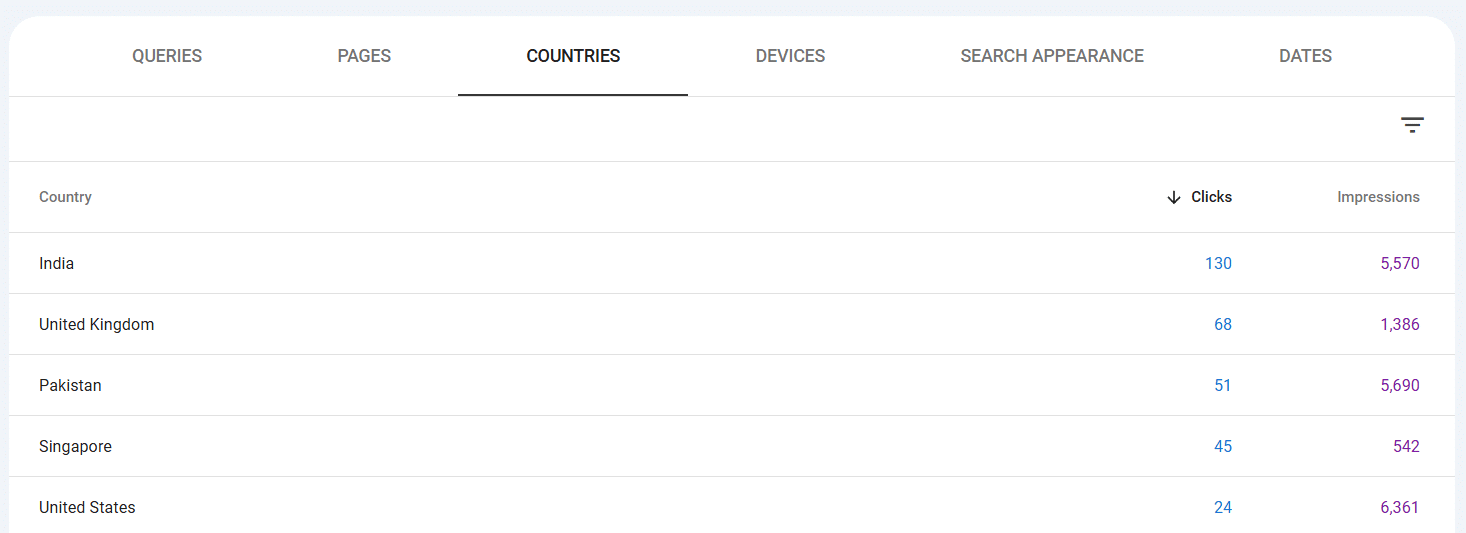Click United Kingdom's 1,386 impressions value
The image size is (1466, 533).
tap(1400, 325)
